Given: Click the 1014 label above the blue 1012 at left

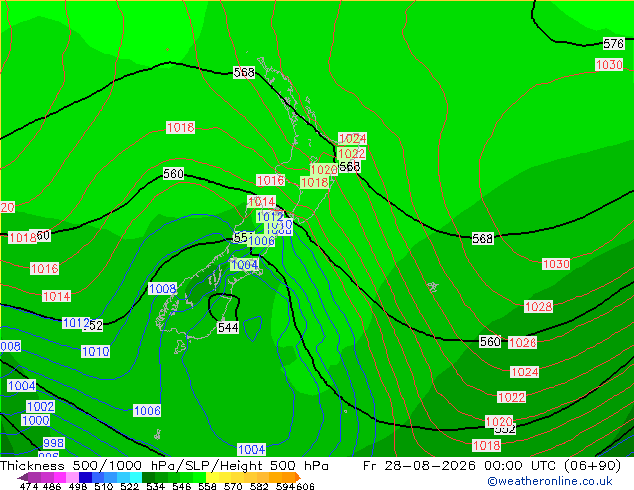Looking at the screenshot, I should pyautogui.click(x=57, y=296).
